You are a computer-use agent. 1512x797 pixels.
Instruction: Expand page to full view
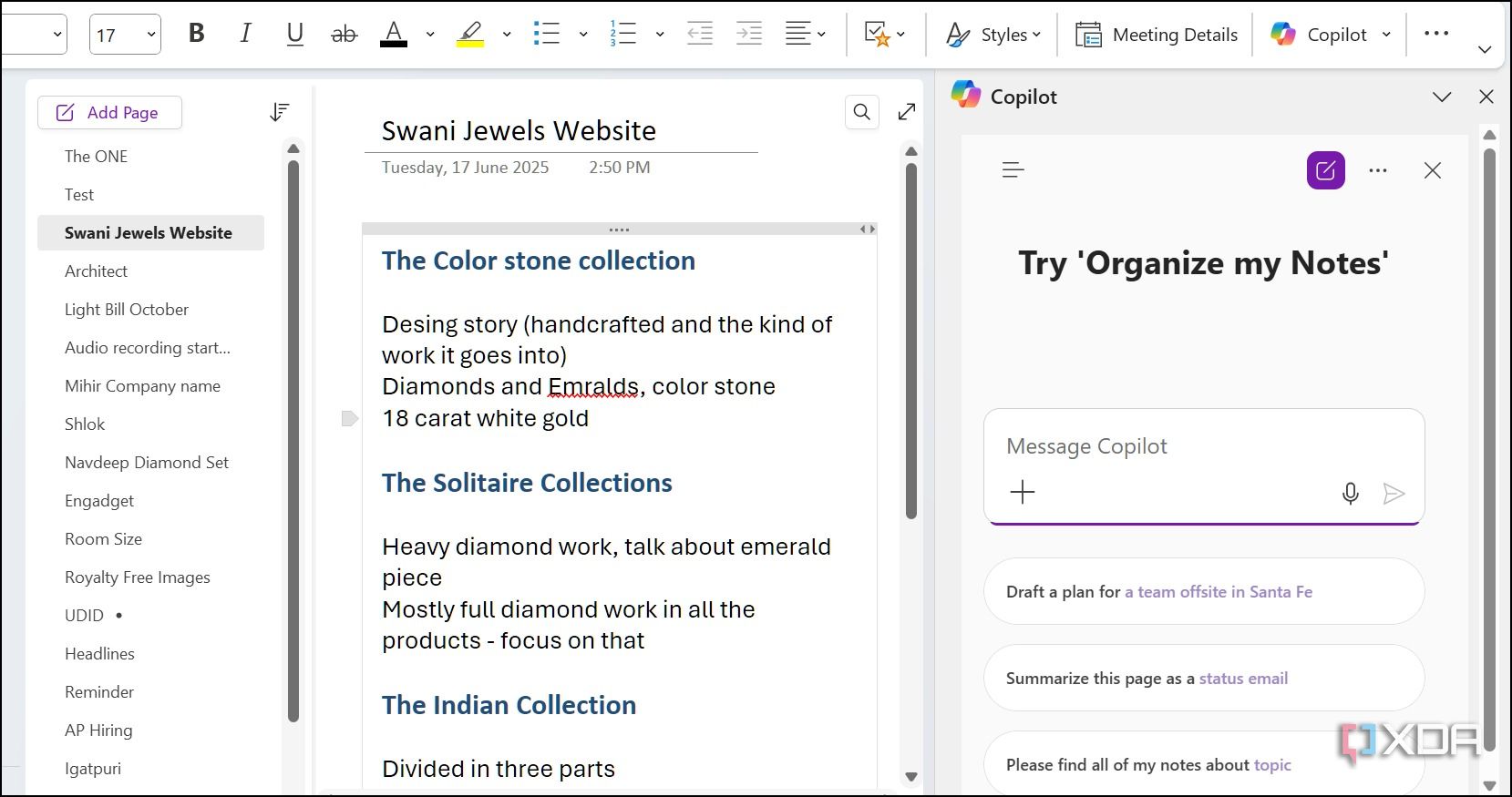(907, 112)
